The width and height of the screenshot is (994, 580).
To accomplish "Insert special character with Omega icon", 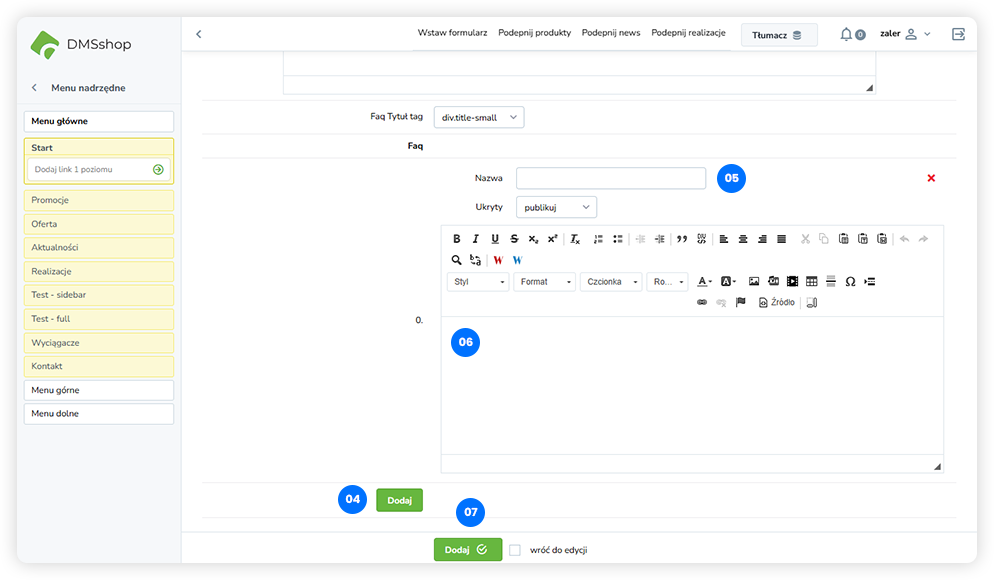I will pyautogui.click(x=850, y=282).
